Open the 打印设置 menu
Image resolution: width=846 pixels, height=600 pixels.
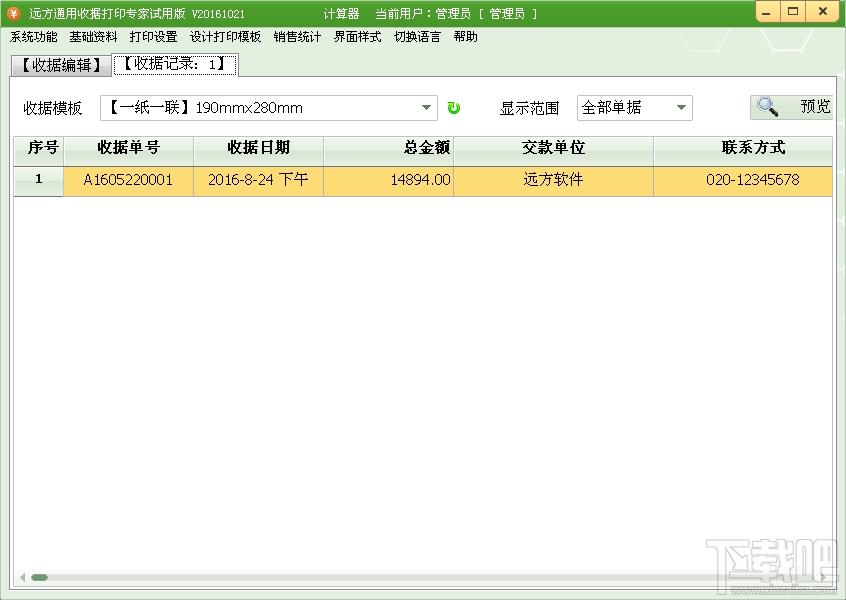coord(153,37)
